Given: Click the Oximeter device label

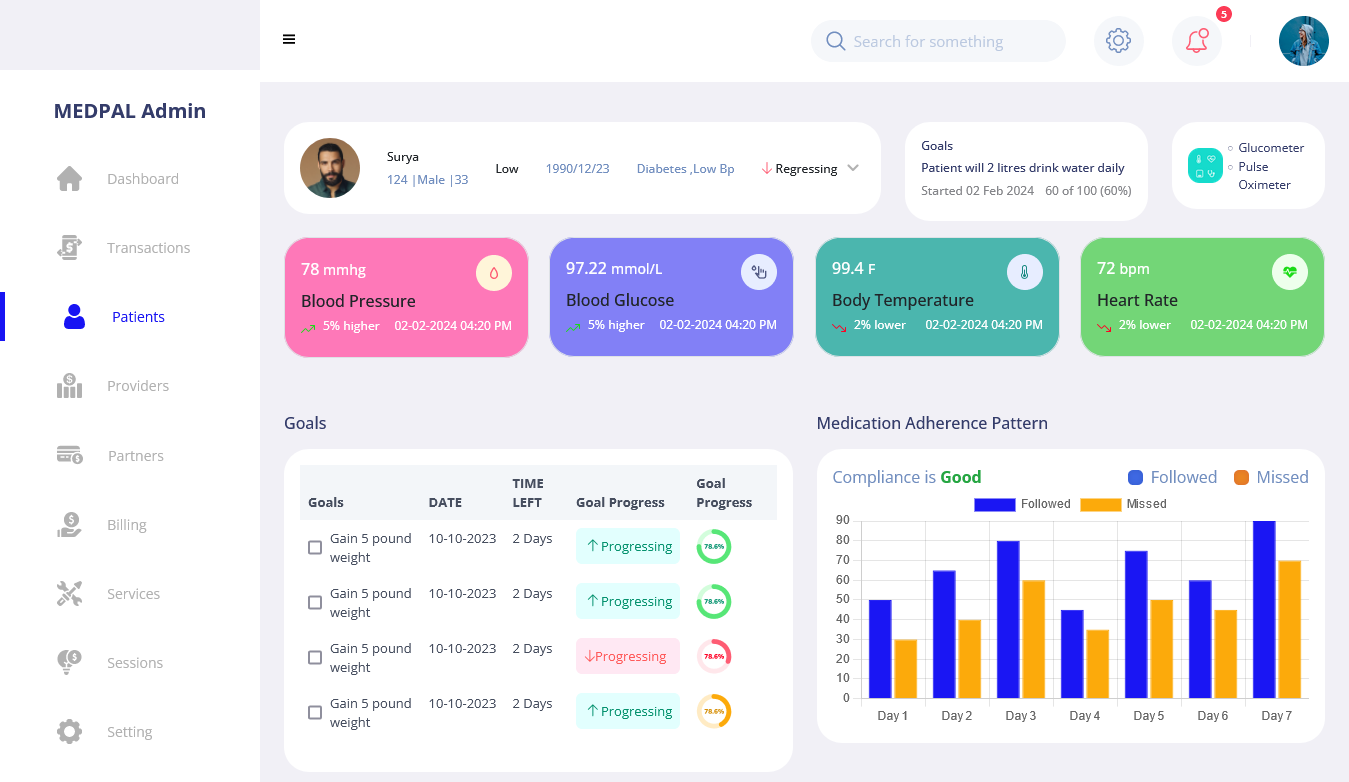Looking at the screenshot, I should pos(1264,185).
